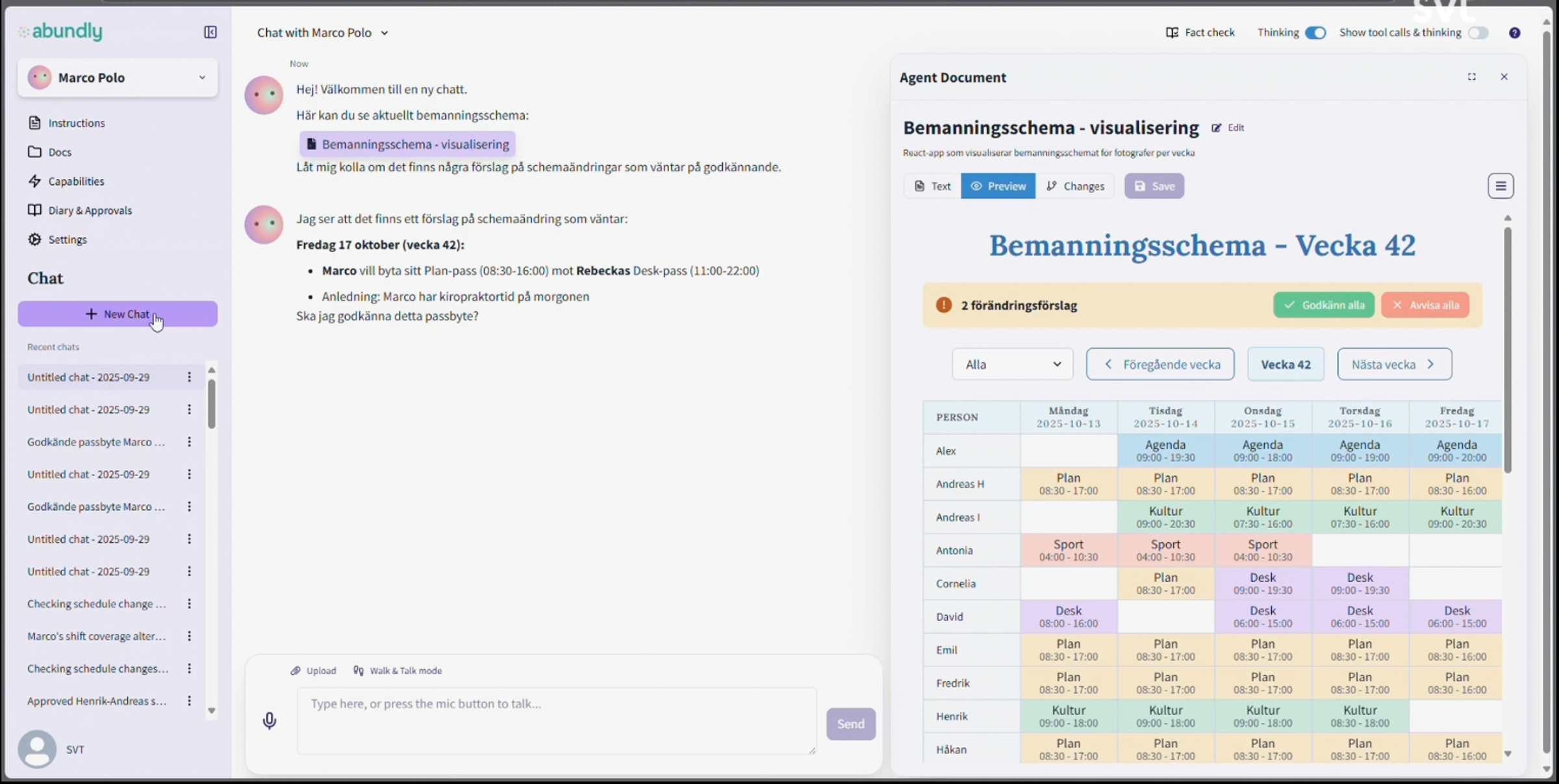Click the microphone button to talk
Image resolution: width=1559 pixels, height=784 pixels.
[269, 720]
